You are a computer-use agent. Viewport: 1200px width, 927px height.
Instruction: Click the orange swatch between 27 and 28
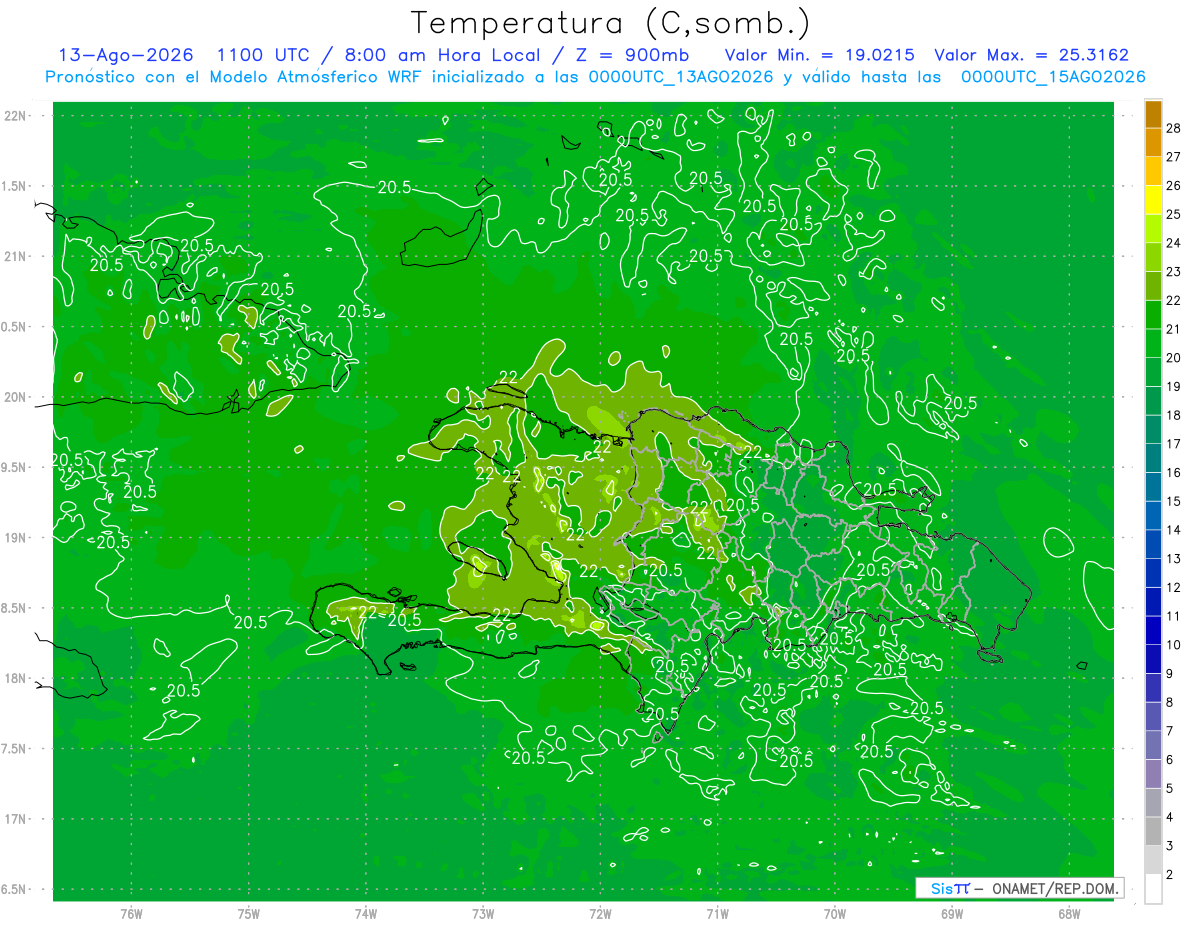[x=1153, y=143]
